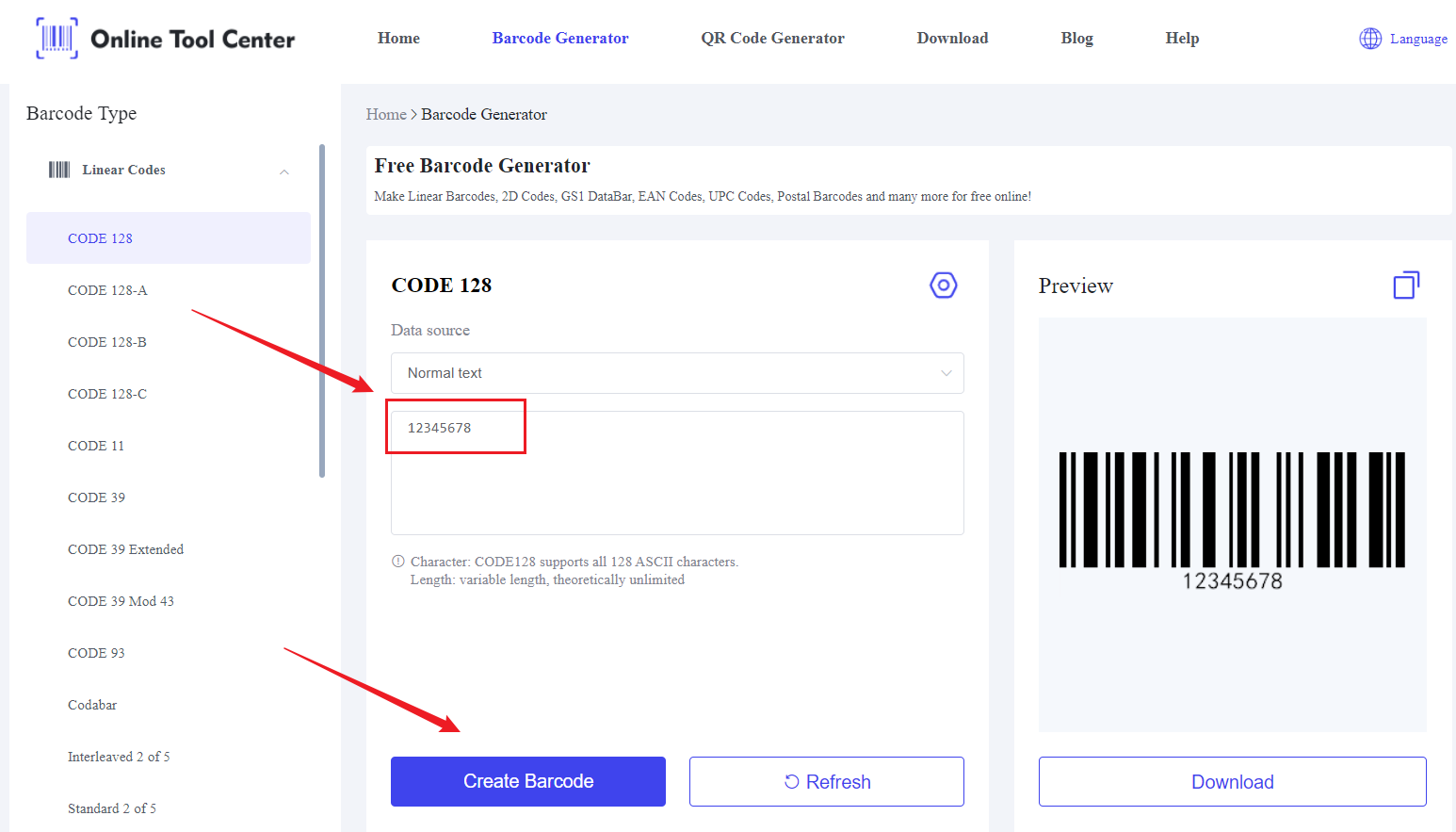This screenshot has height=832, width=1456.
Task: Click the info icon beside Character note
Action: pos(398,562)
